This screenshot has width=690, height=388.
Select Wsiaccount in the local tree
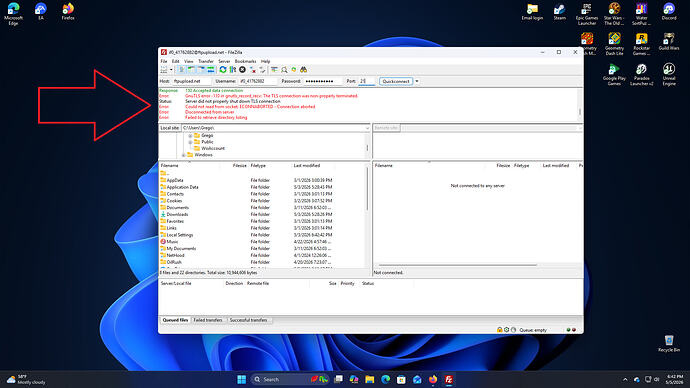pyautogui.click(x=213, y=148)
